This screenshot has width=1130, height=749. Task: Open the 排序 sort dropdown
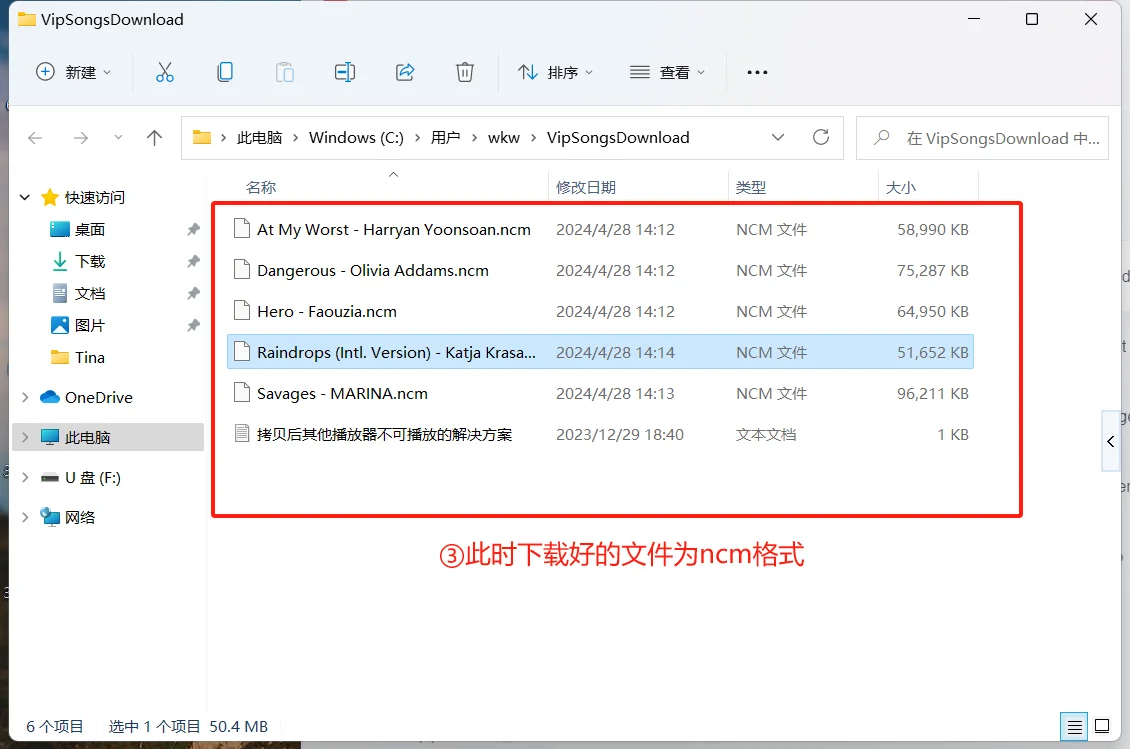coord(556,72)
